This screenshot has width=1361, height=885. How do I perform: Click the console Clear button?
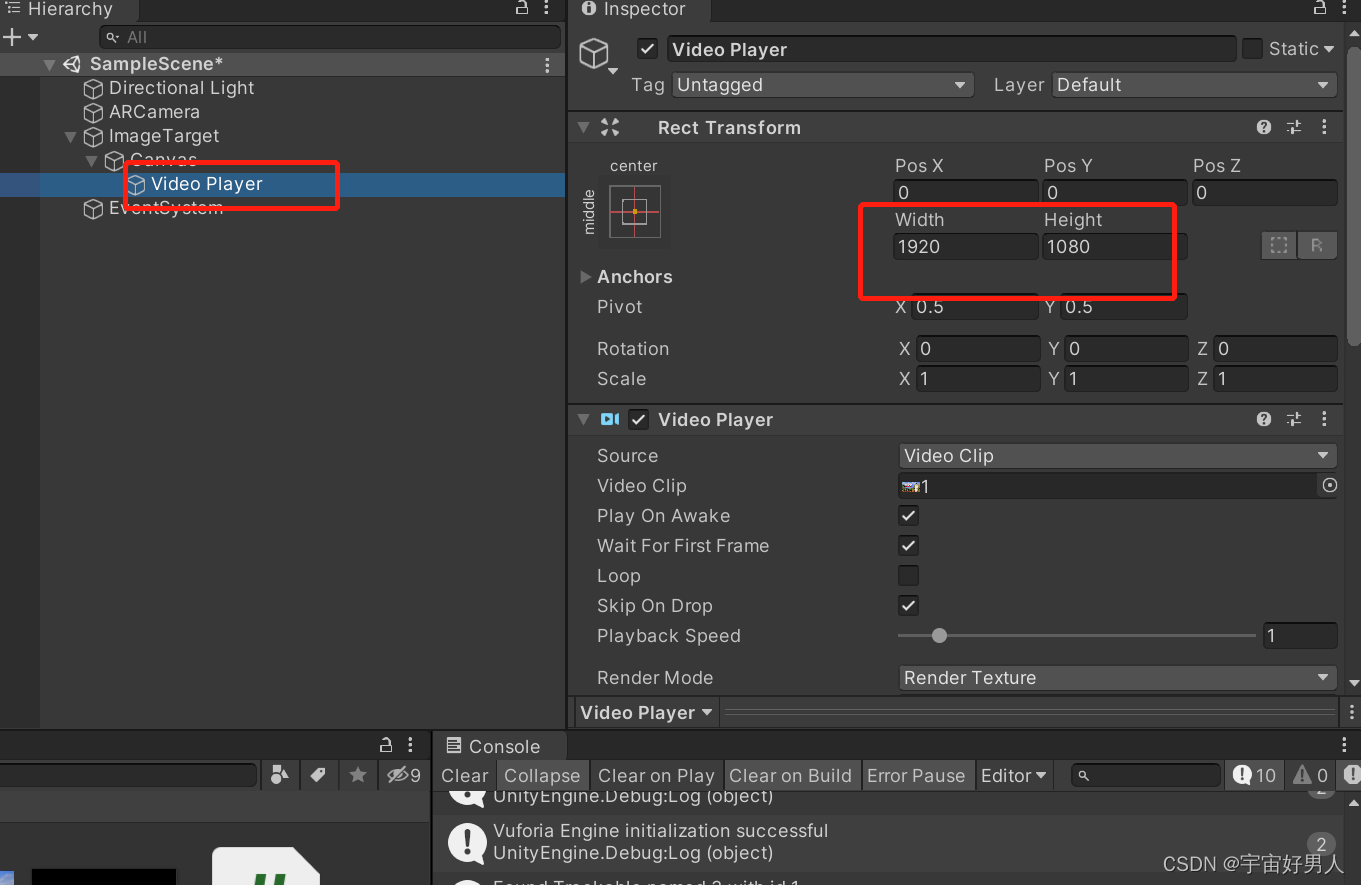(x=465, y=775)
